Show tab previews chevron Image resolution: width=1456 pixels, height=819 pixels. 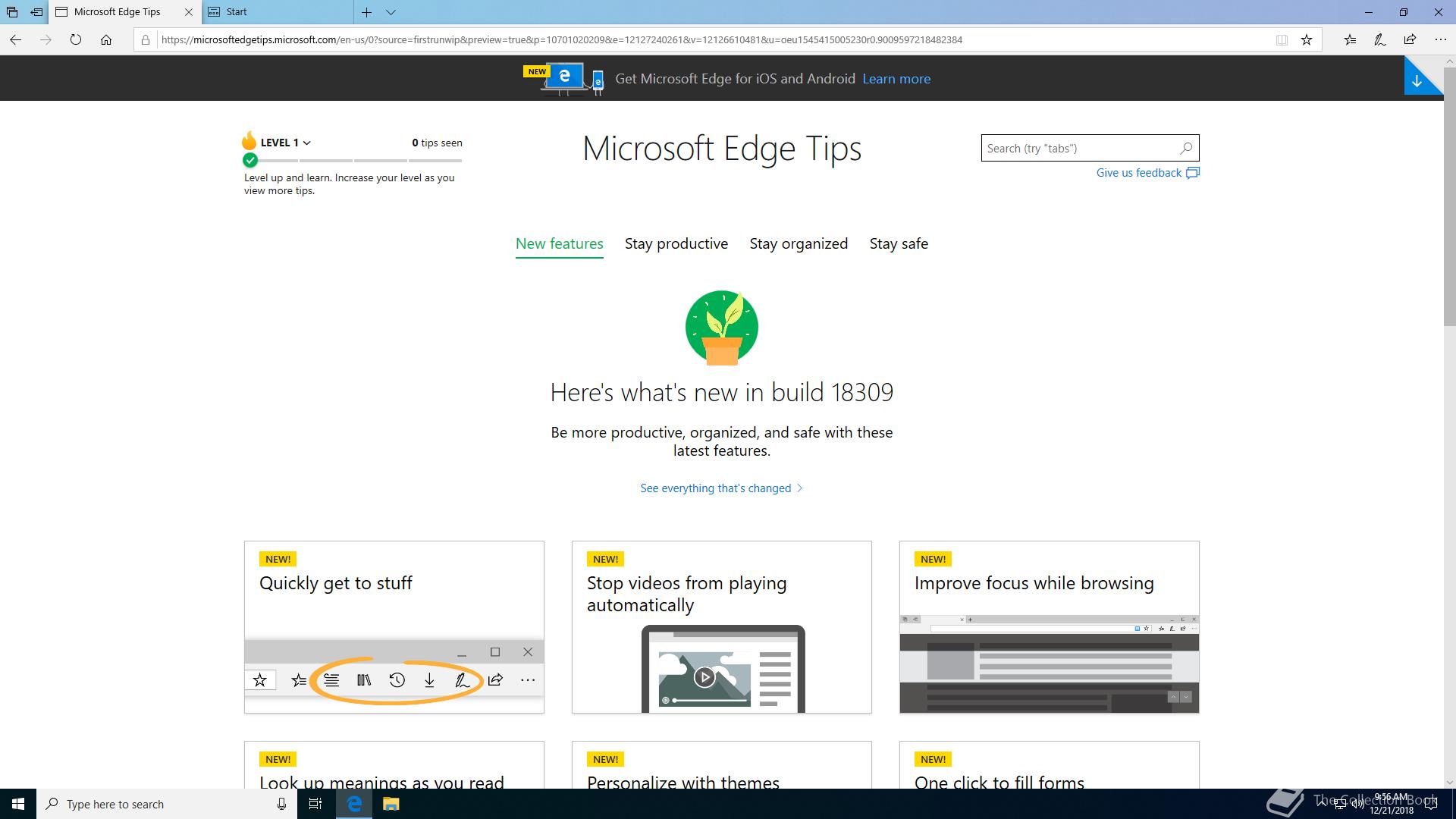[x=391, y=12]
